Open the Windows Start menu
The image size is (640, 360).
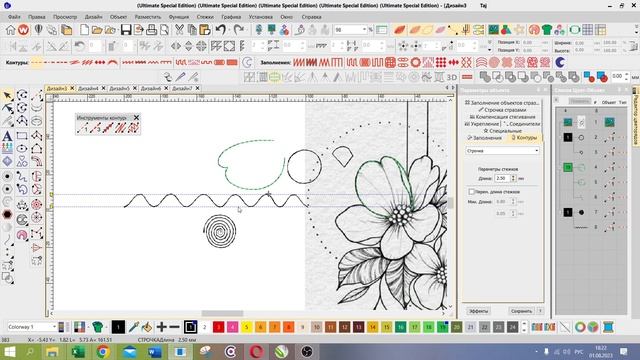(x=9, y=351)
